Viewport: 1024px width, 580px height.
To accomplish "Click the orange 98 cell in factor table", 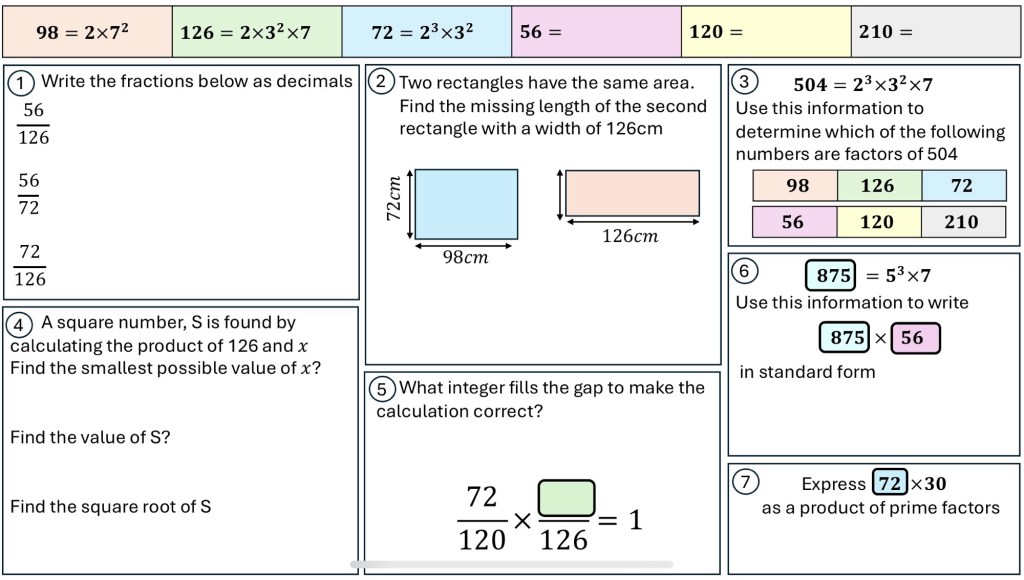I will 795,186.
